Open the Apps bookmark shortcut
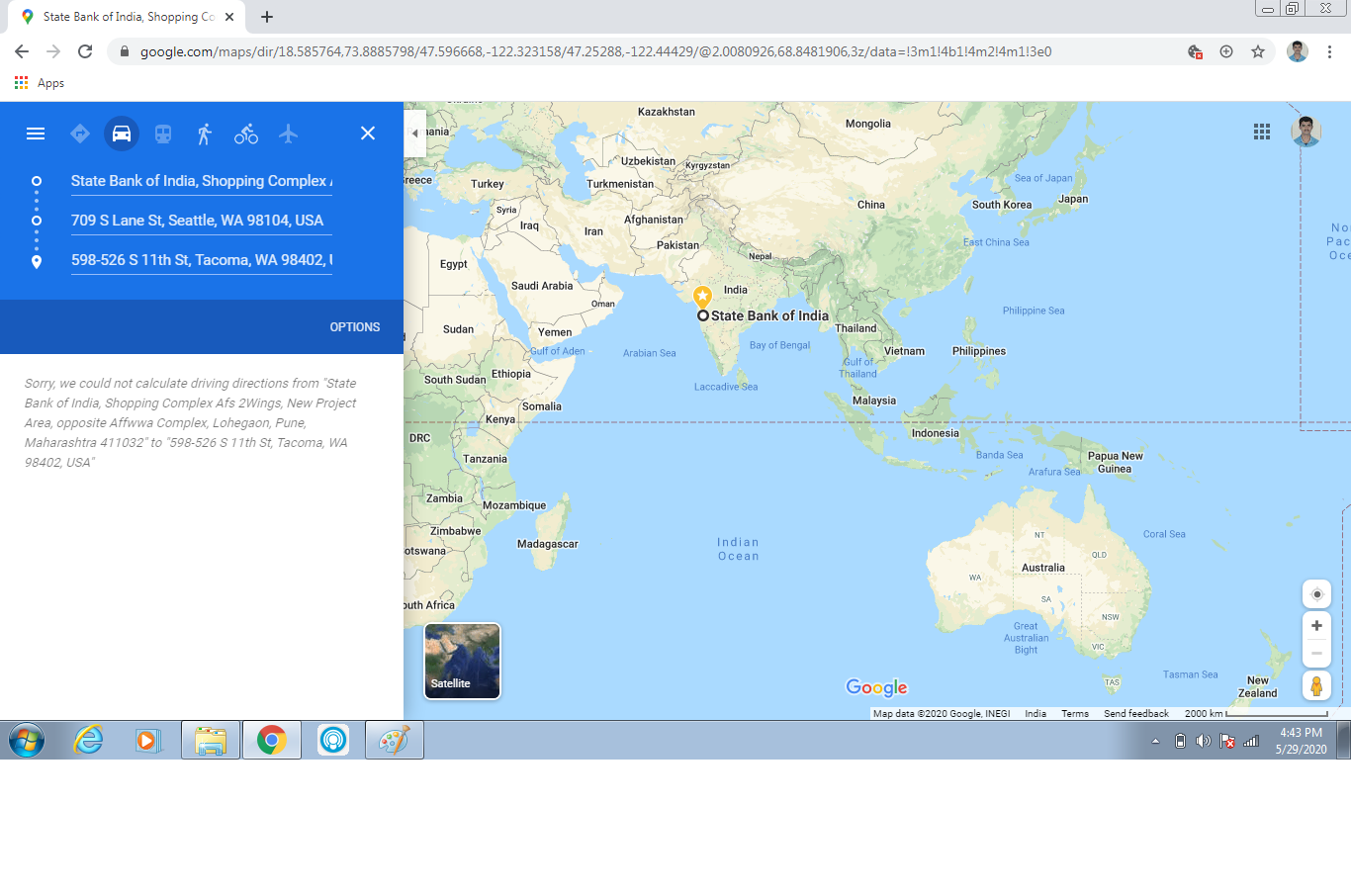The image size is (1351, 896). [x=40, y=83]
